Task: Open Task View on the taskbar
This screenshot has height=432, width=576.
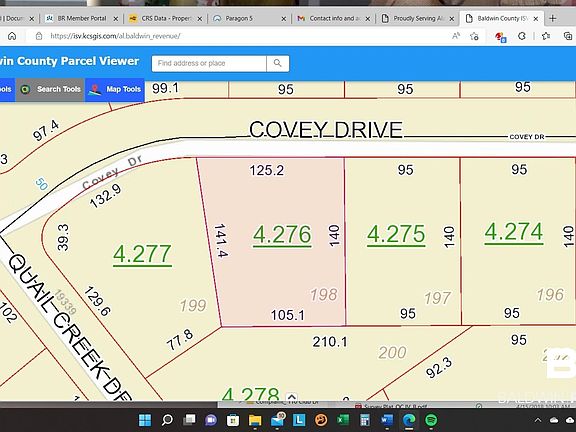Action: [190, 420]
